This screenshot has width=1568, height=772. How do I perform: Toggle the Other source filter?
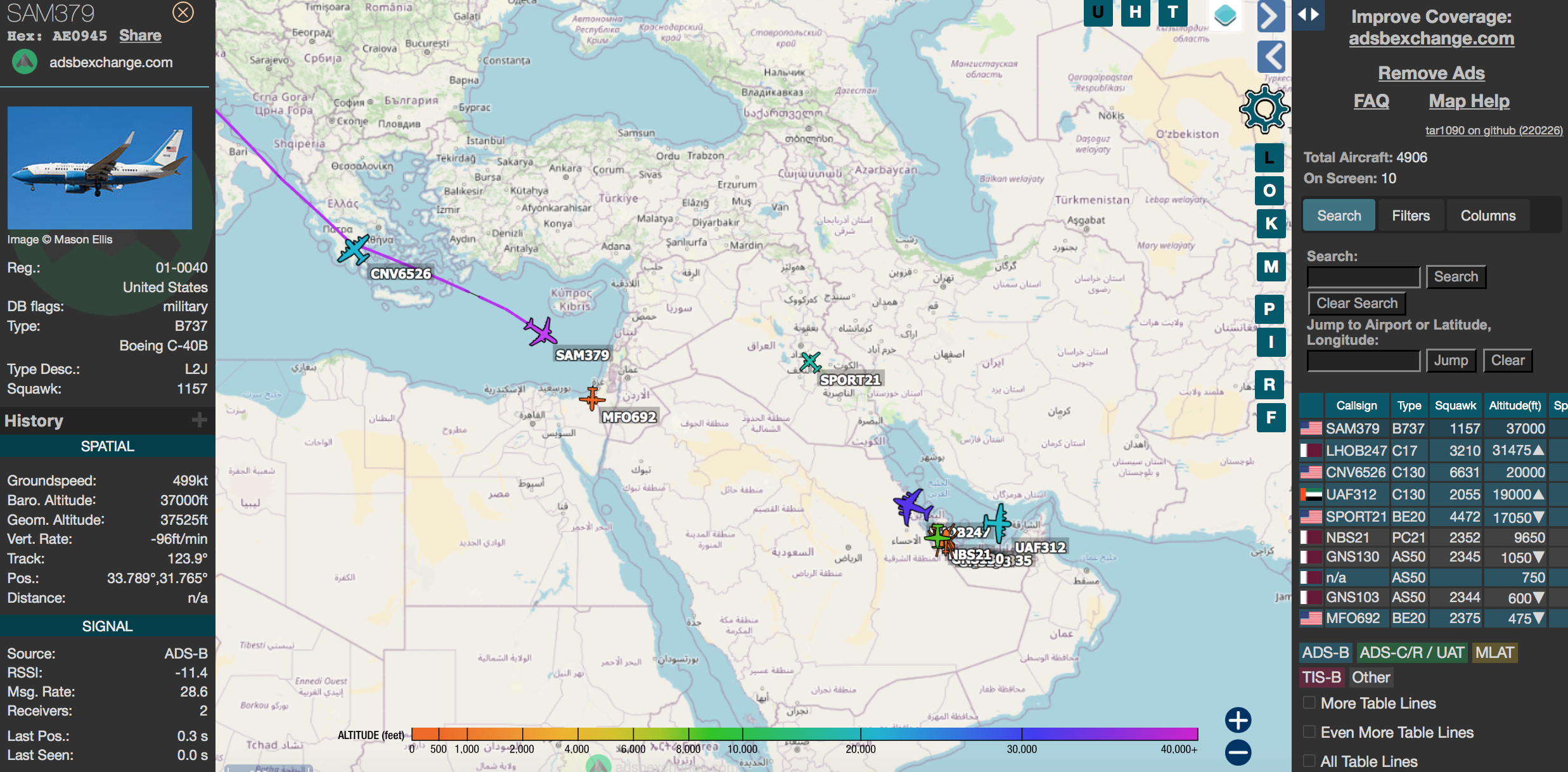1371,678
